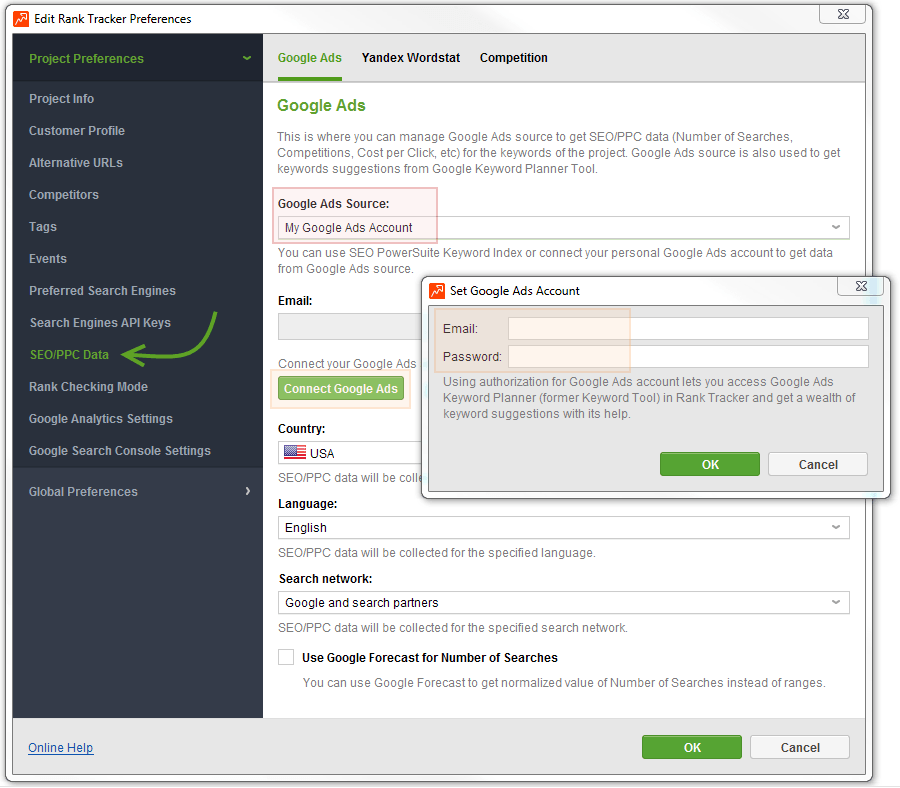Image resolution: width=900 pixels, height=788 pixels.
Task: Click the Rank Tracker logo in the preferences title bar
Action: [x=21, y=18]
